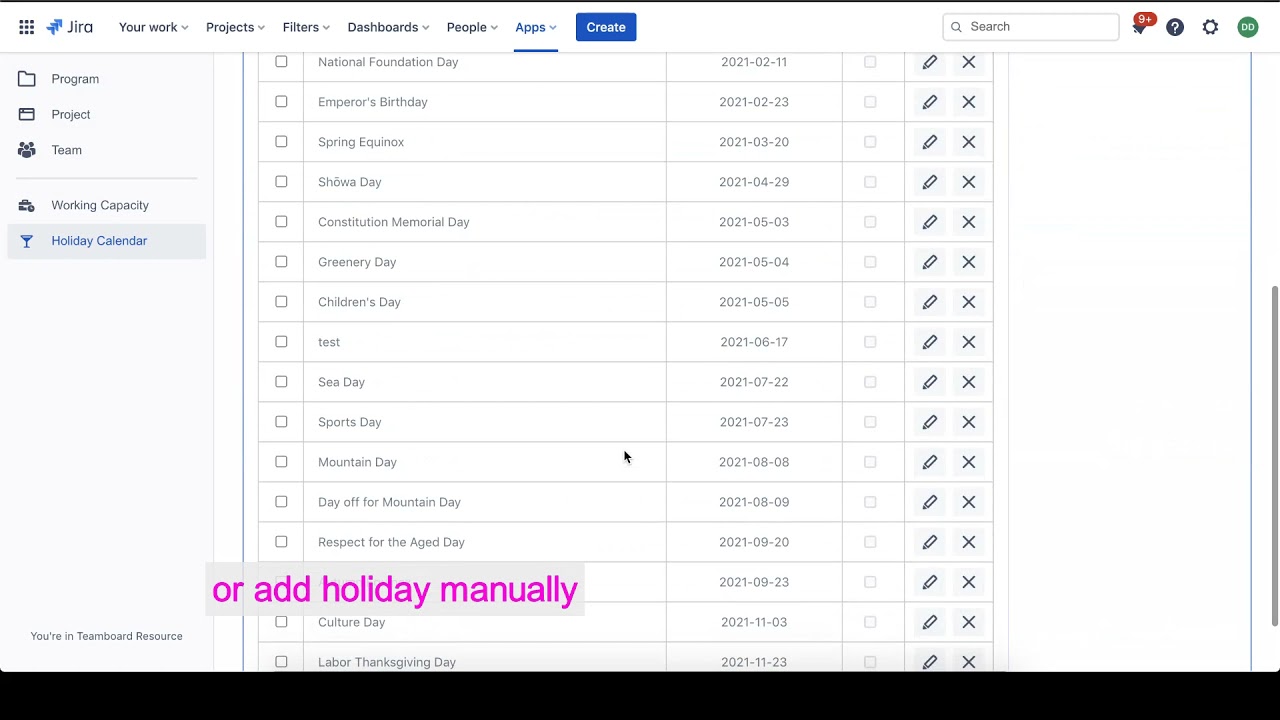
Task: Delete Day off for Mountain Day
Action: [969, 502]
